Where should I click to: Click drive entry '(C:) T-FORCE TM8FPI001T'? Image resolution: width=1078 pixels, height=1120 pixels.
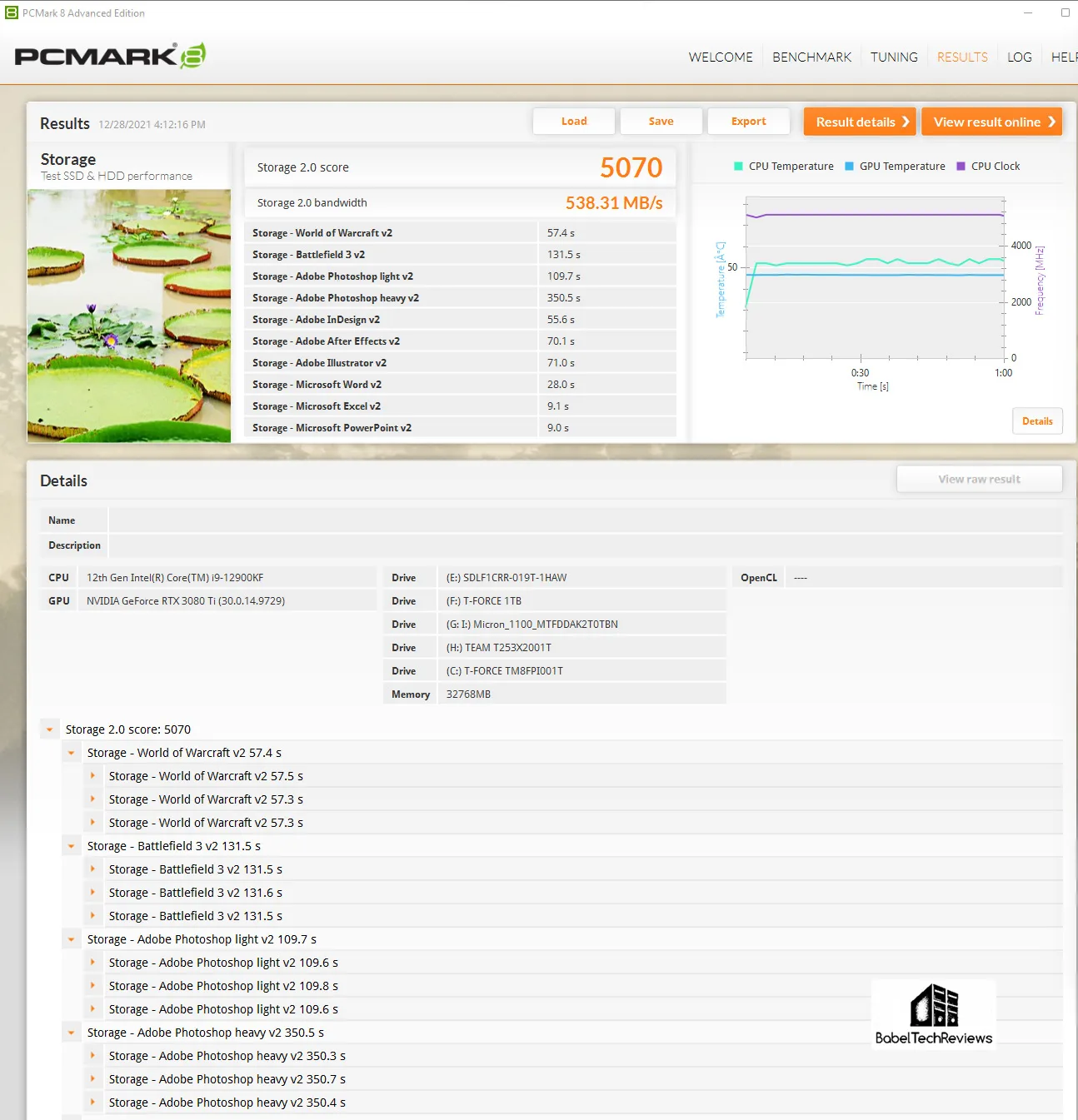[505, 671]
